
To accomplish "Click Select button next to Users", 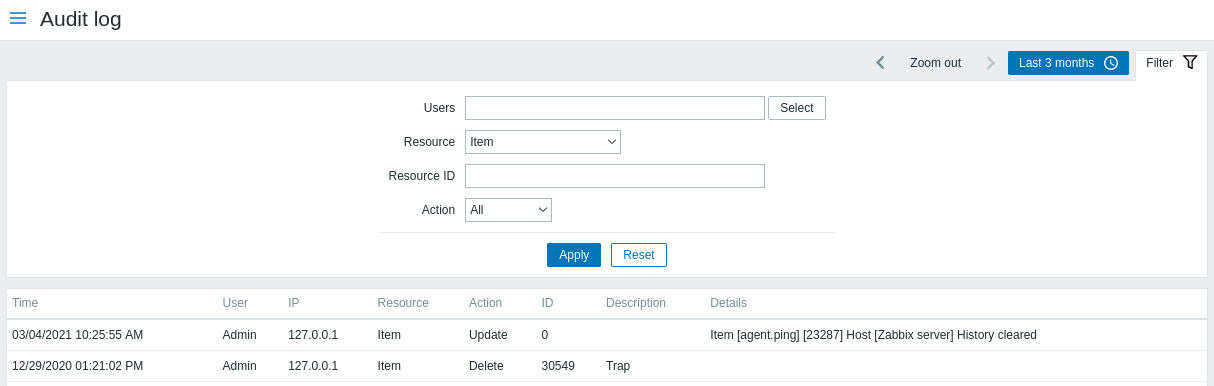I will point(797,108).
